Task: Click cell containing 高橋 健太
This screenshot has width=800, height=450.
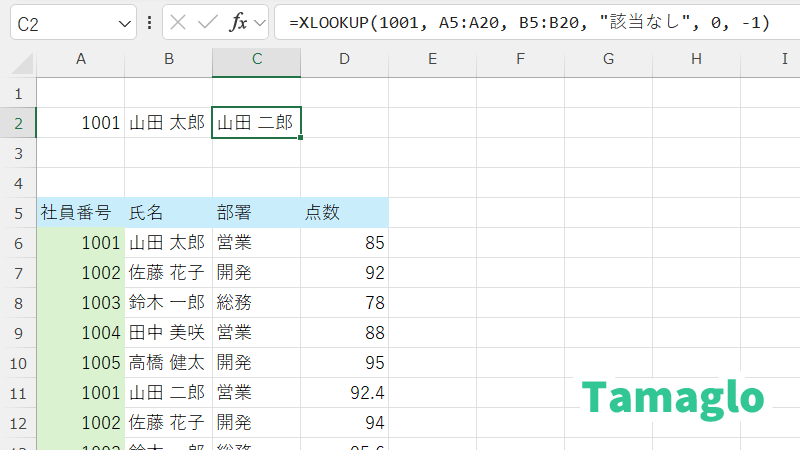Action: coord(168,362)
